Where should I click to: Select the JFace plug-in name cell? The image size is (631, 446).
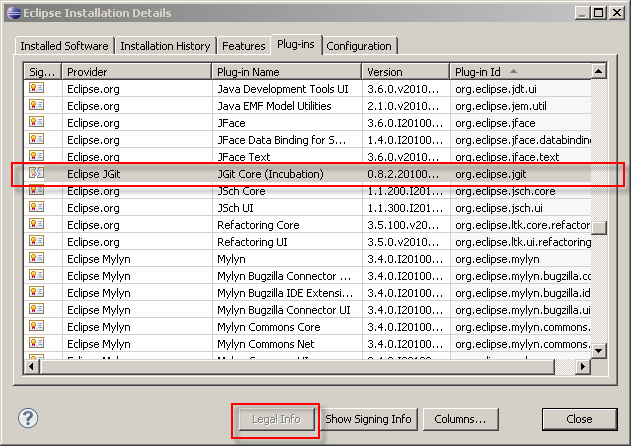pyautogui.click(x=231, y=123)
